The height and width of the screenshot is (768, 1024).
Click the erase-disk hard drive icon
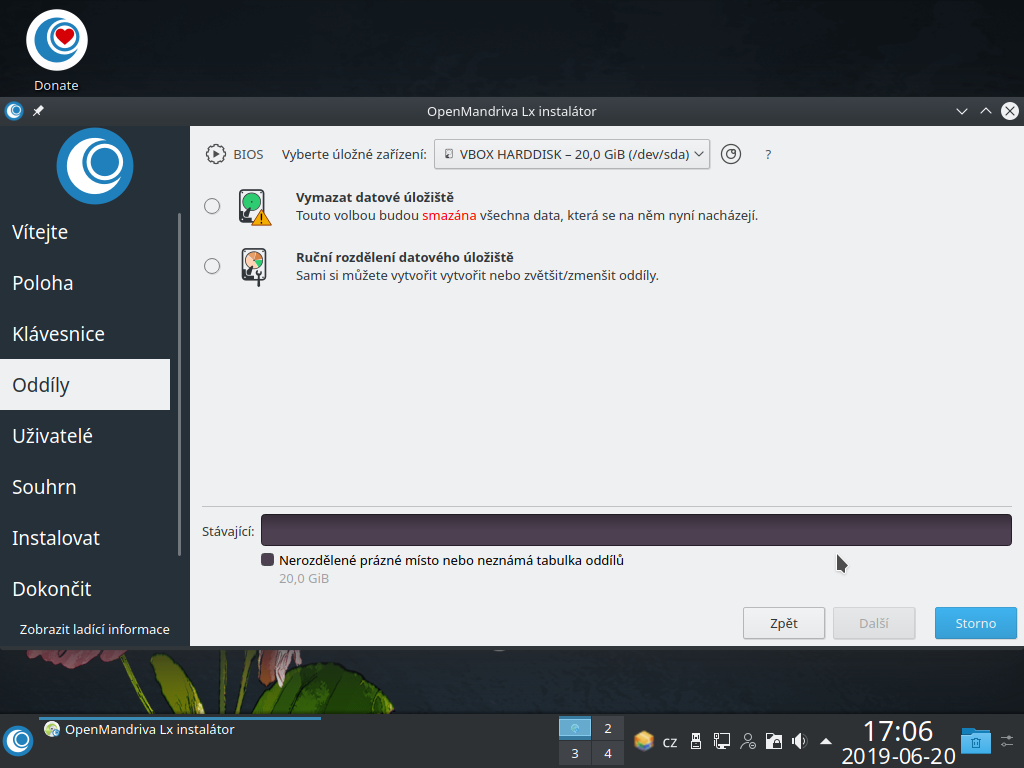pyautogui.click(x=253, y=206)
